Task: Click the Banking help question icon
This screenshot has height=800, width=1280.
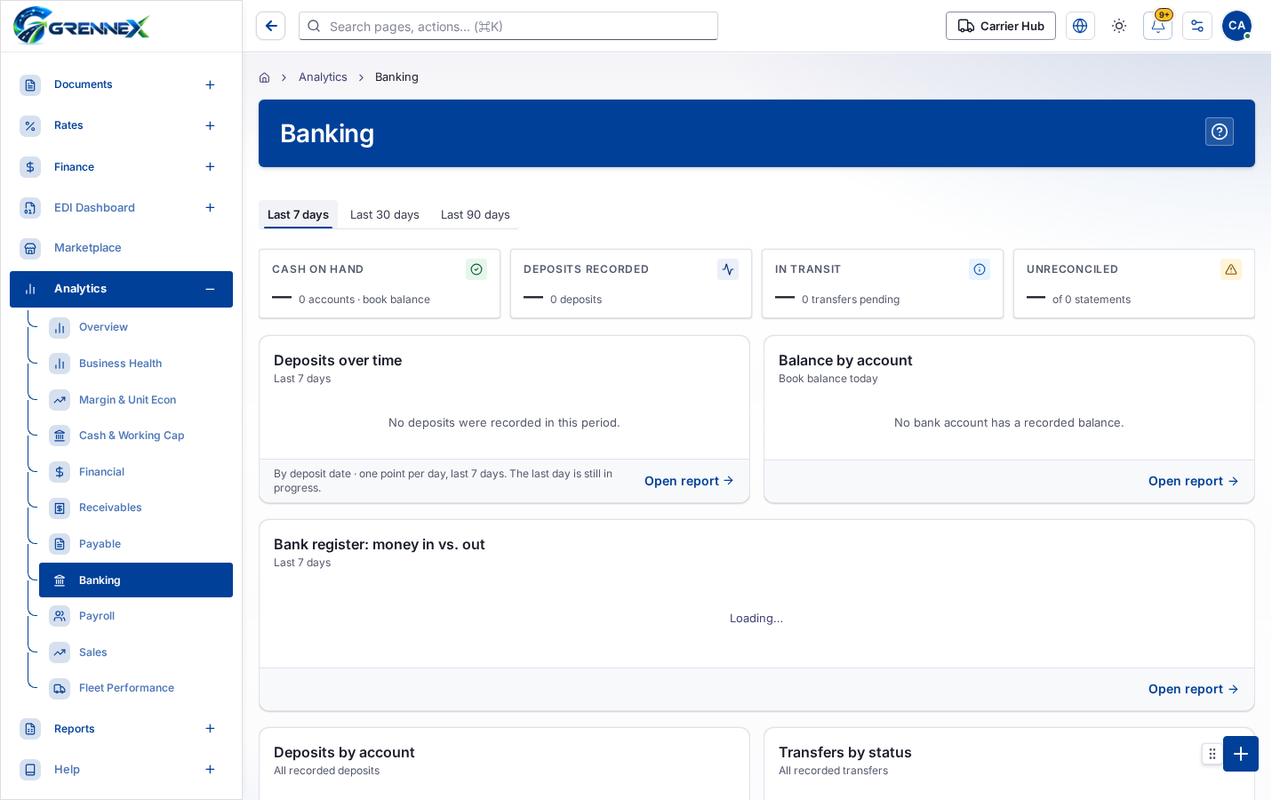Action: click(x=1219, y=132)
